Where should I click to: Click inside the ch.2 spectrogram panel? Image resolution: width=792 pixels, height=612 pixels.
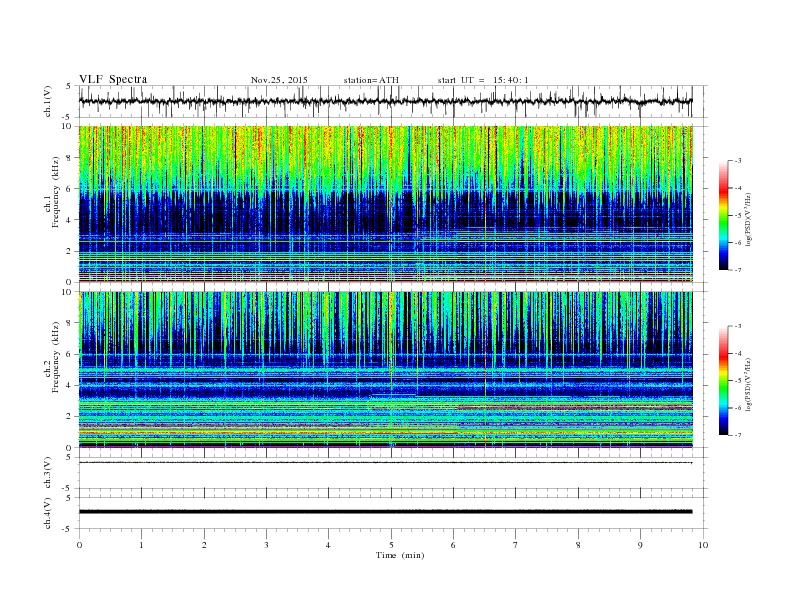point(385,370)
